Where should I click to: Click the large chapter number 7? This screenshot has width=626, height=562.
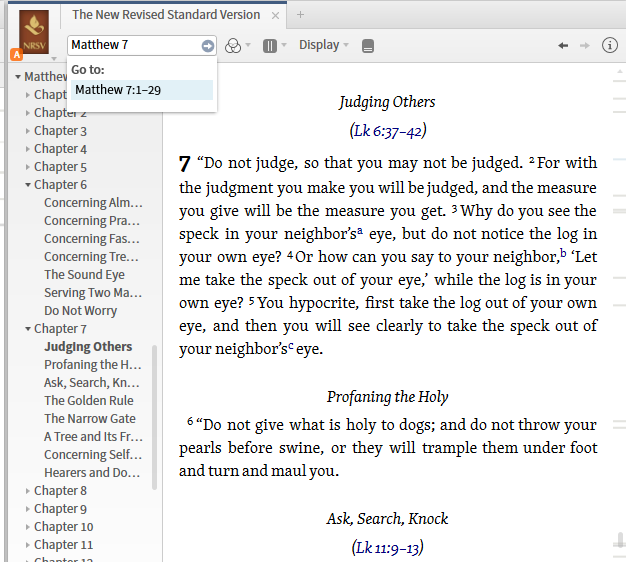184,164
